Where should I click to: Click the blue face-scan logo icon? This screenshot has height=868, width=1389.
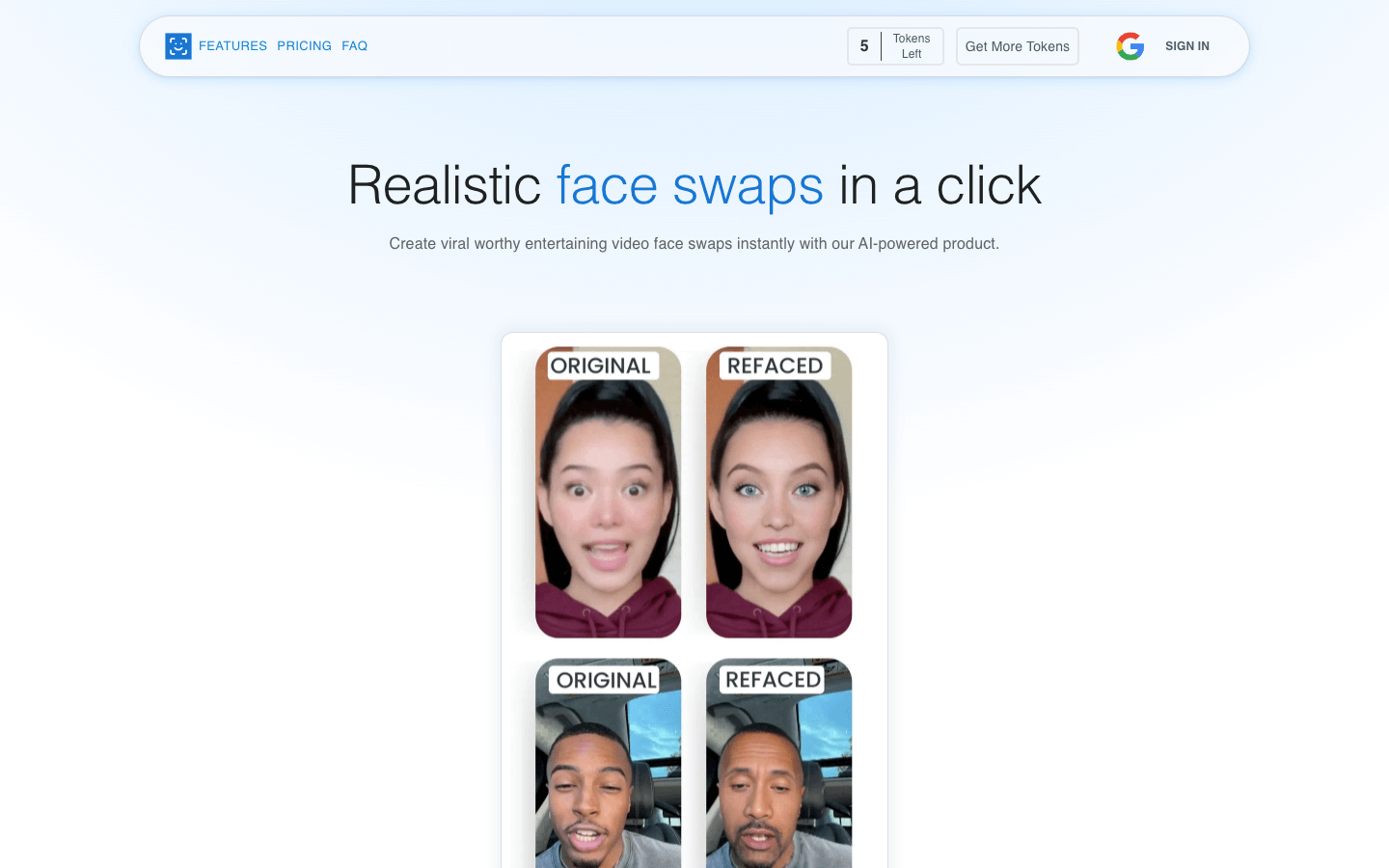click(178, 46)
